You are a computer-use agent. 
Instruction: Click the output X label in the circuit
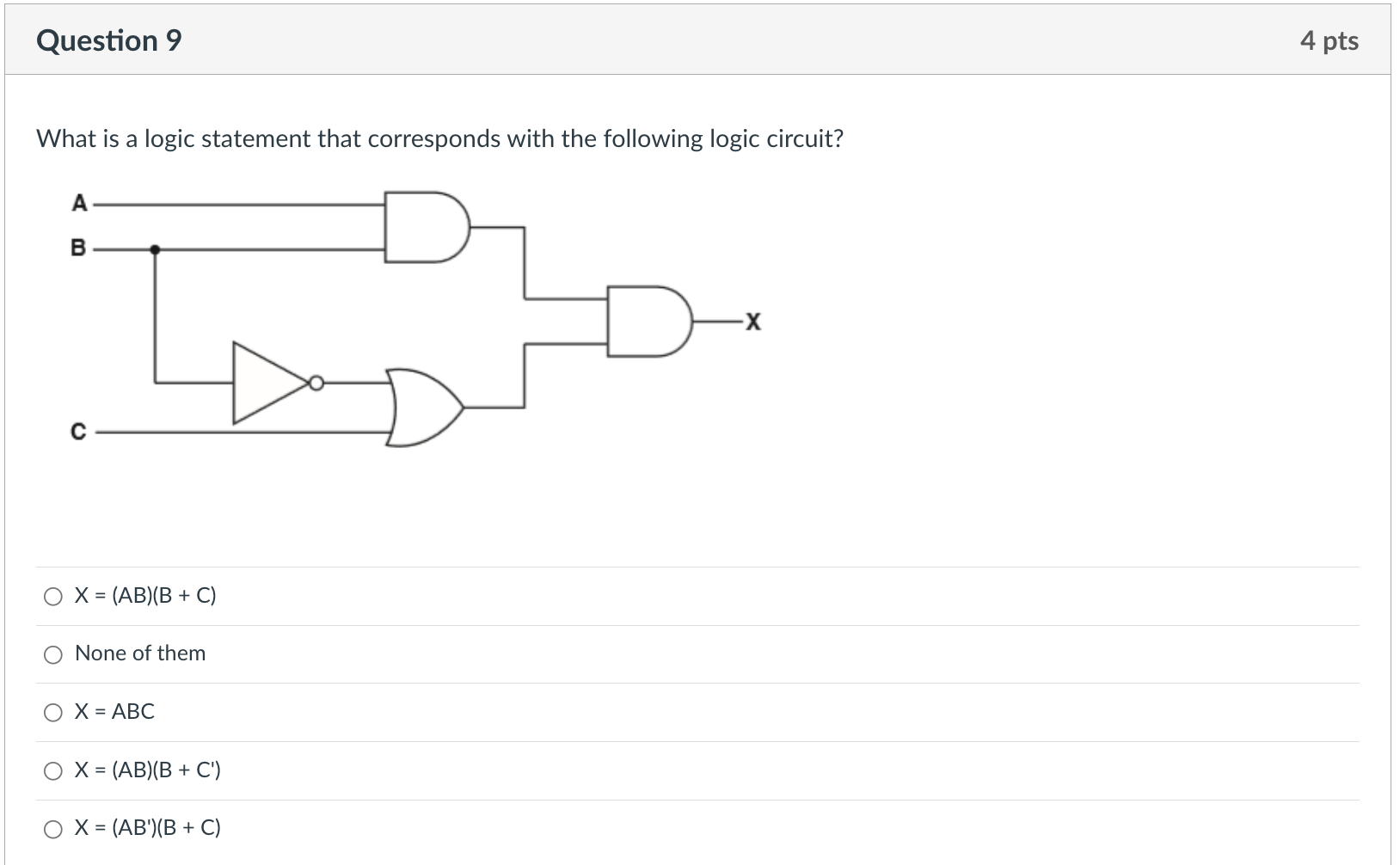point(752,321)
